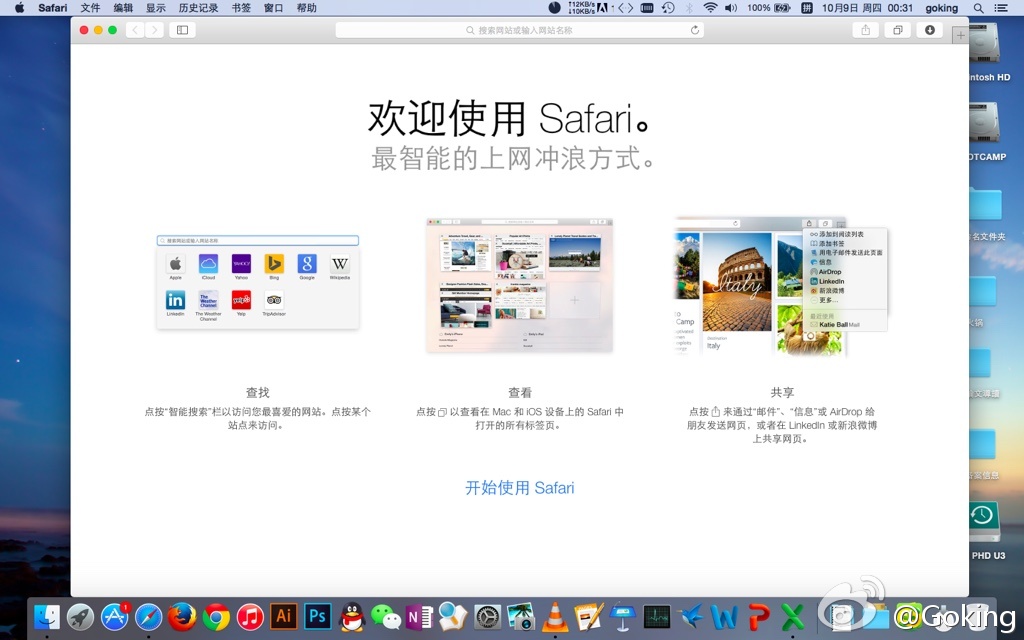Open WeChat from the Dock
The height and width of the screenshot is (640, 1024).
pyautogui.click(x=386, y=617)
